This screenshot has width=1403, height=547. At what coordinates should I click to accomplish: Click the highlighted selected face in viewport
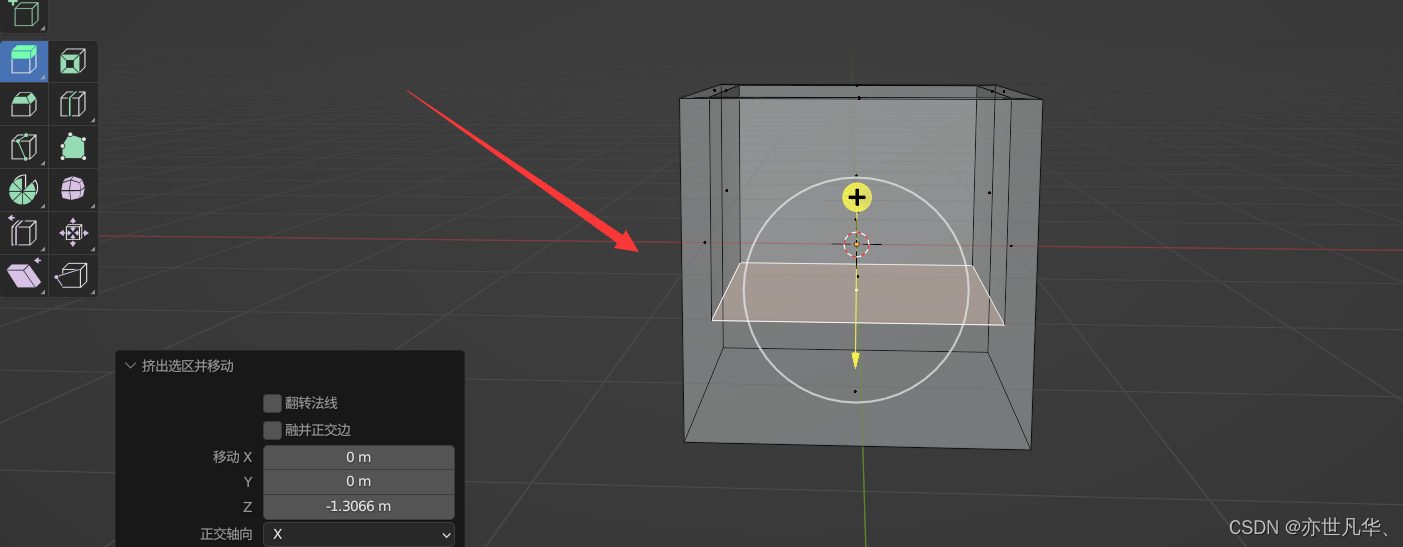click(x=858, y=293)
